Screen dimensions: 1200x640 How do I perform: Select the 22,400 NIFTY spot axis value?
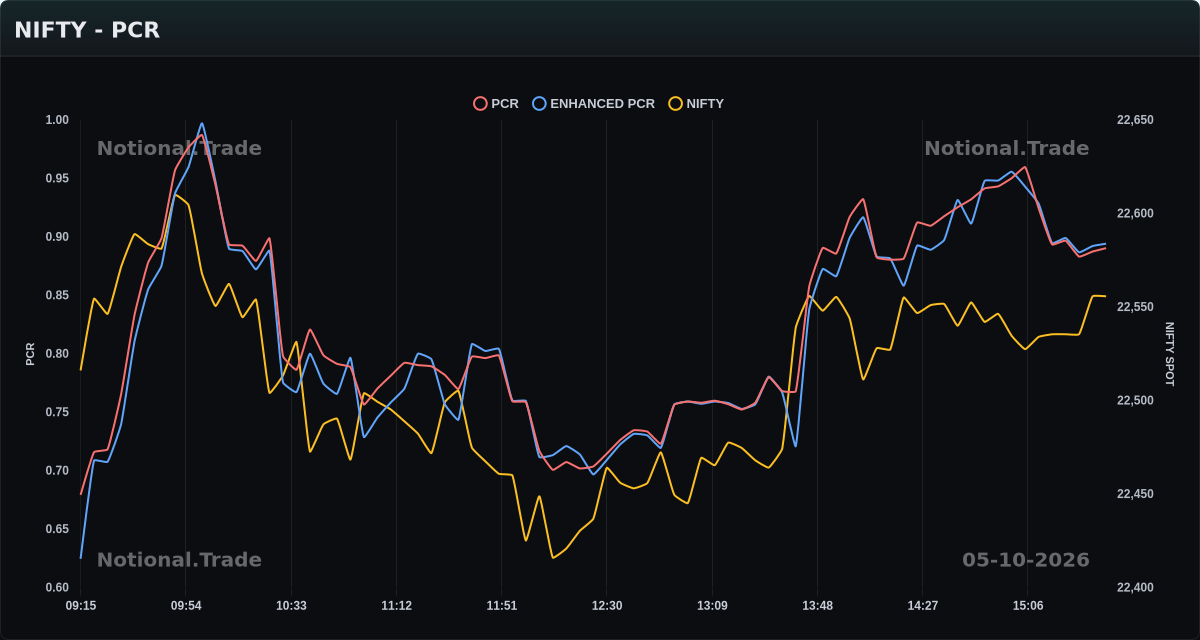[1135, 588]
